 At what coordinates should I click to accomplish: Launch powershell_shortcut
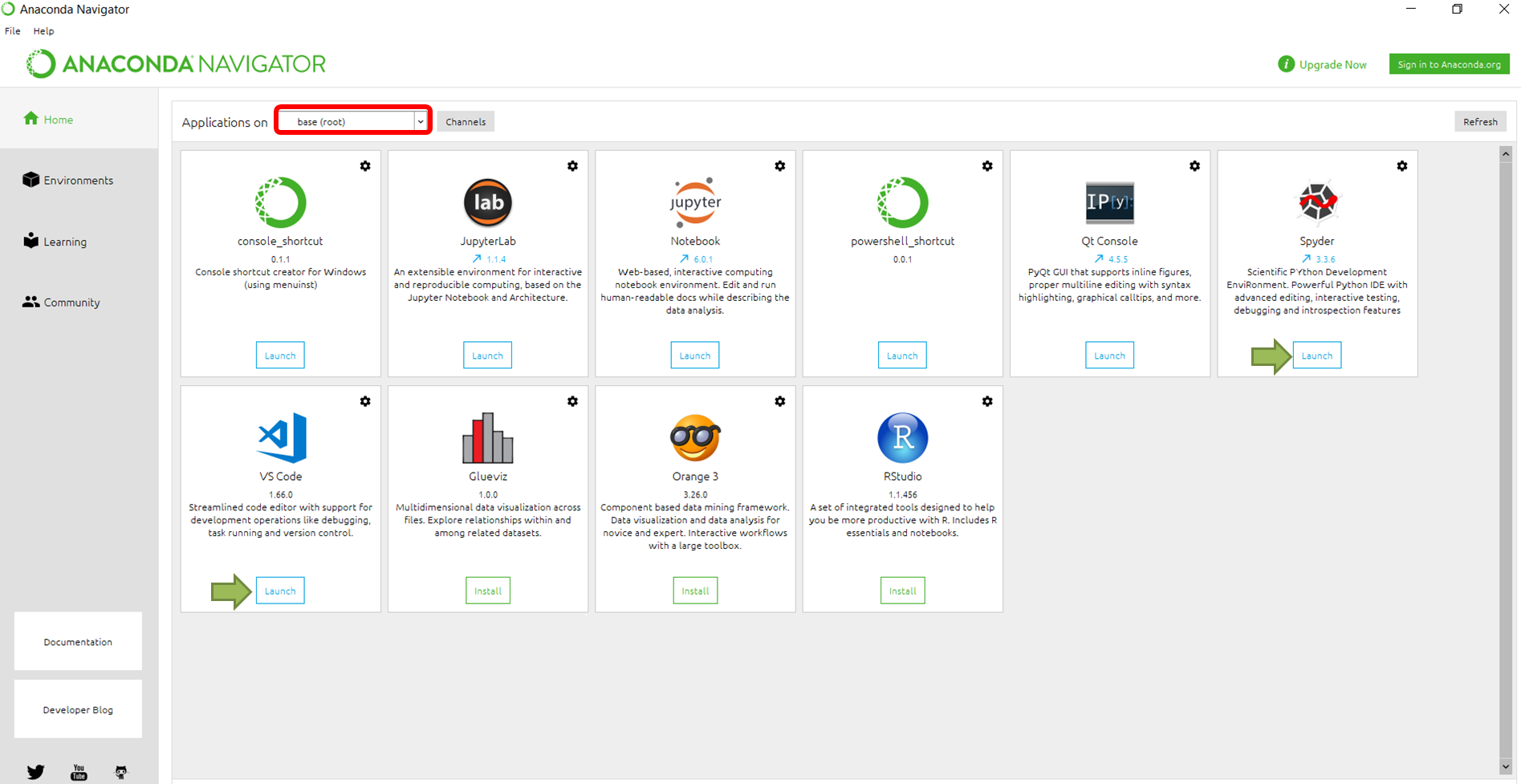pyautogui.click(x=902, y=355)
